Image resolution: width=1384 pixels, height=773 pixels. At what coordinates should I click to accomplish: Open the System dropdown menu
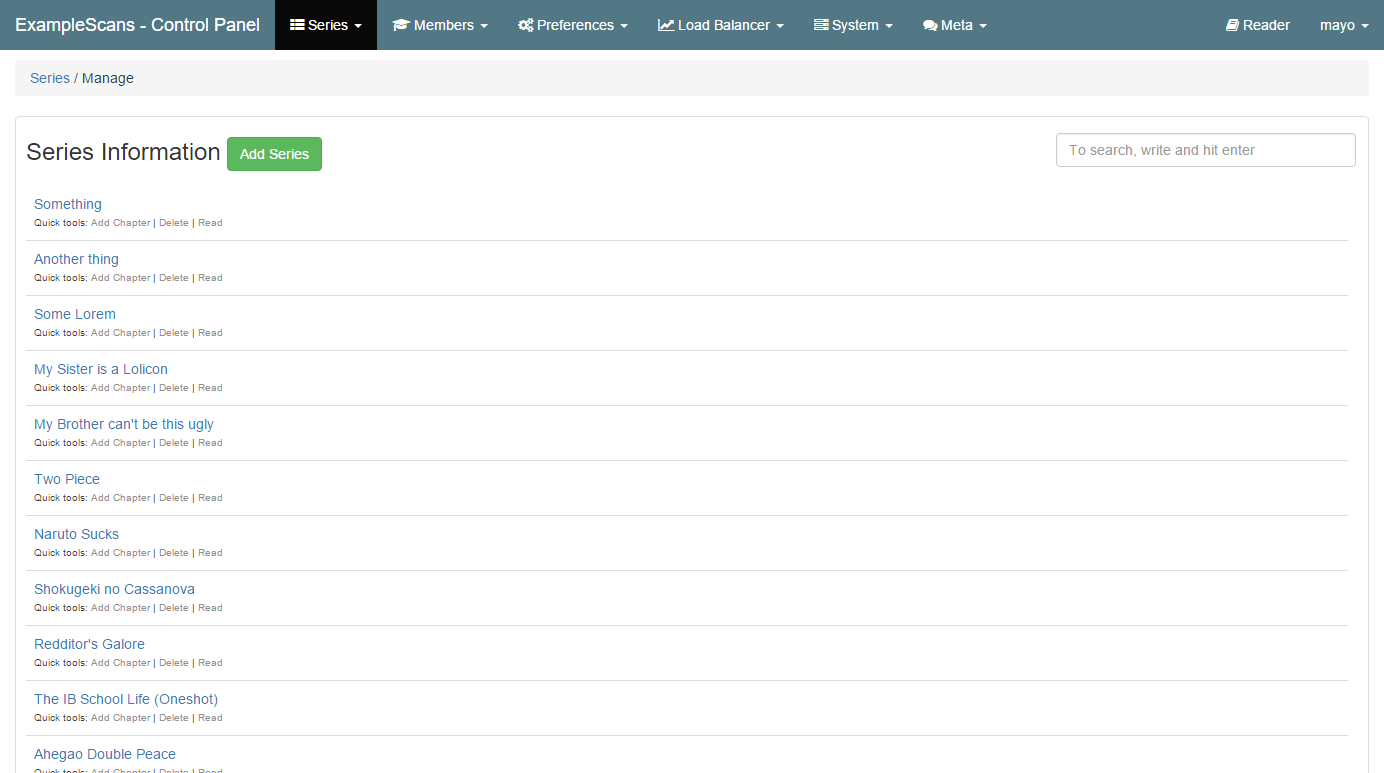click(x=853, y=25)
